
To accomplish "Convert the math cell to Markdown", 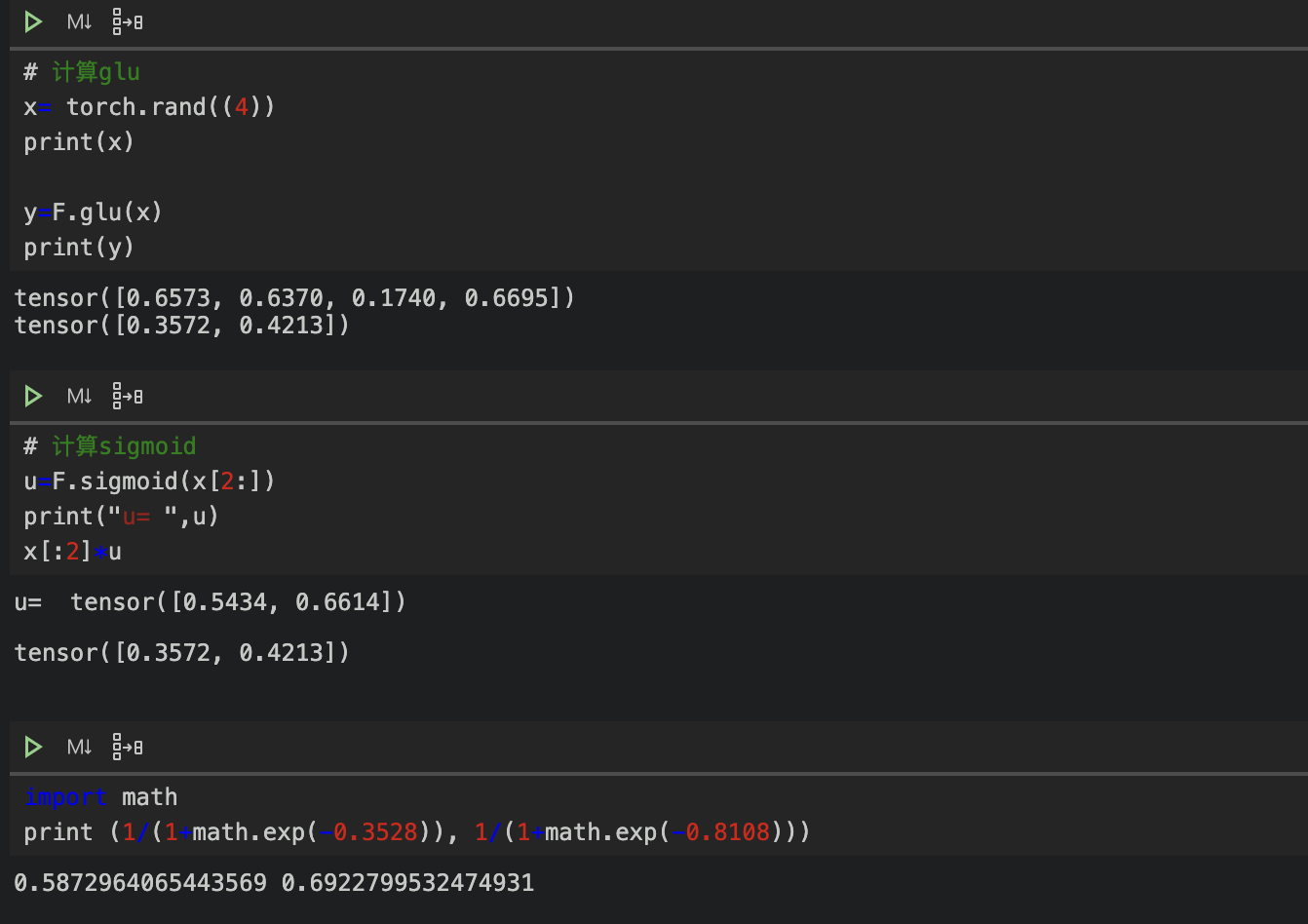I will (x=78, y=747).
